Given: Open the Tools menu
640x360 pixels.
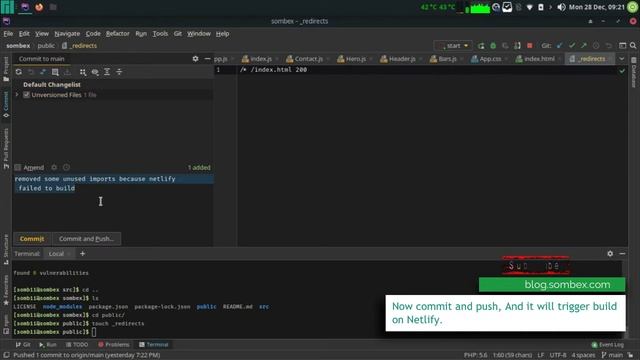Looking at the screenshot, I should click(x=160, y=33).
